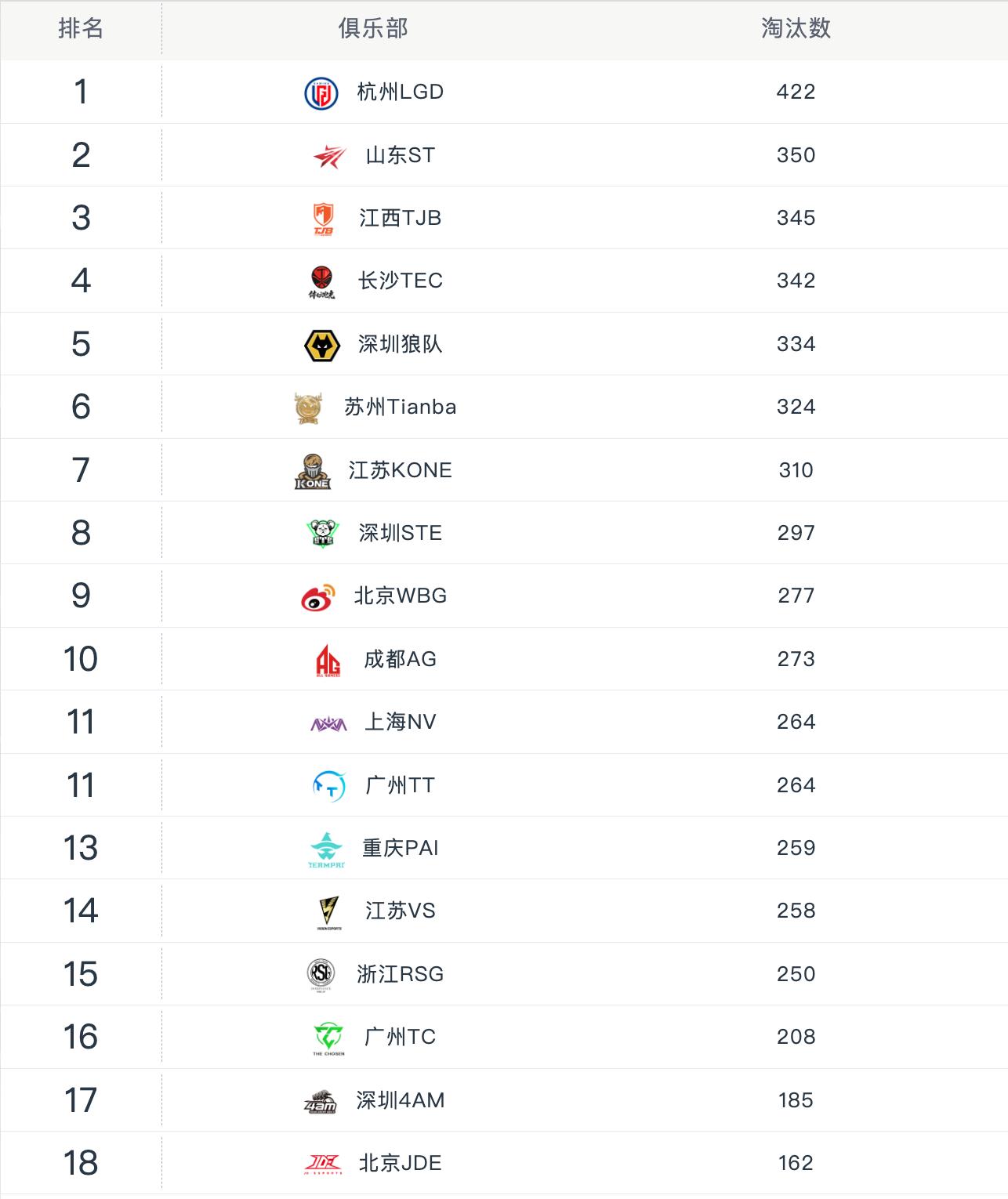Click the 北京JDE team logo
The image size is (1008, 1199).
(323, 1164)
